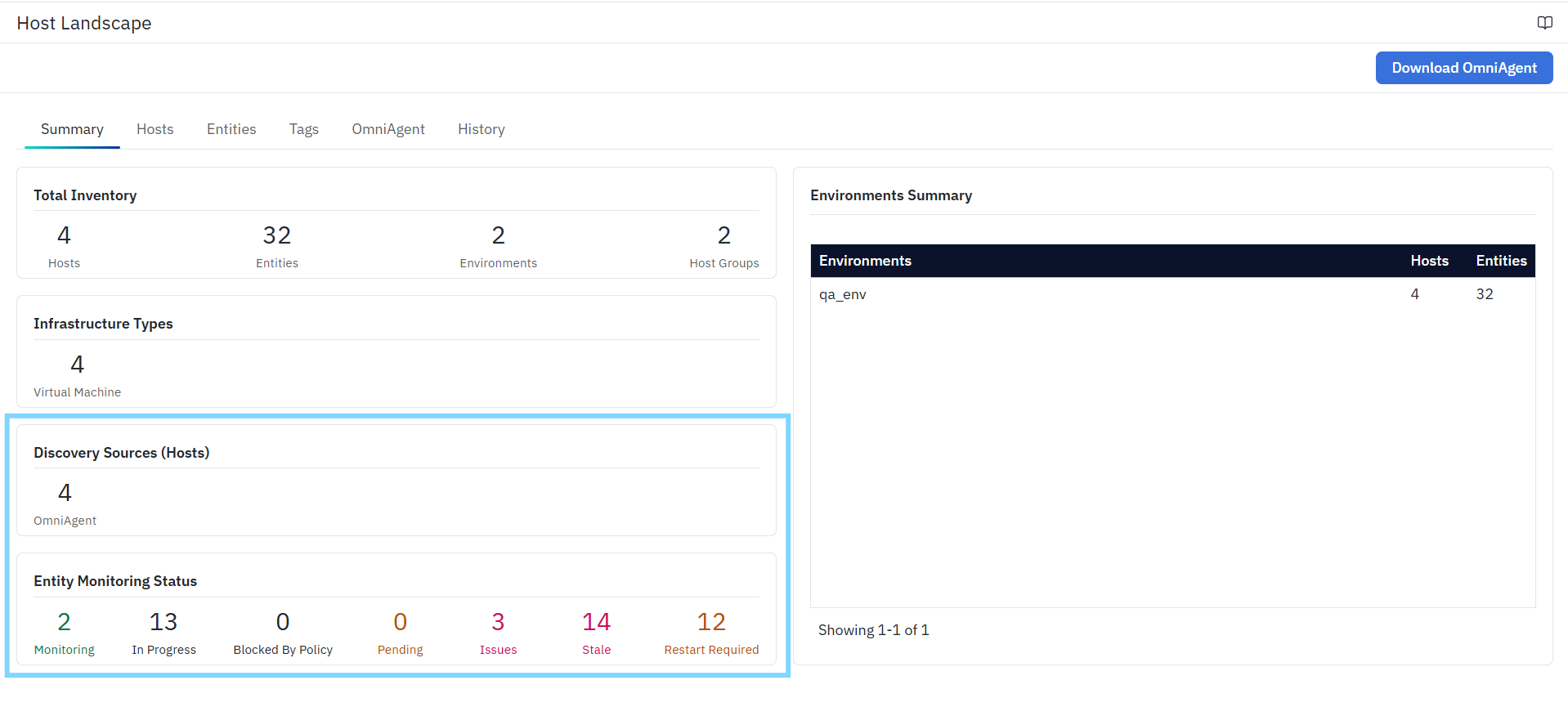Image resolution: width=1568 pixels, height=707 pixels.
Task: Open the 13 In Progress status
Action: (x=164, y=633)
